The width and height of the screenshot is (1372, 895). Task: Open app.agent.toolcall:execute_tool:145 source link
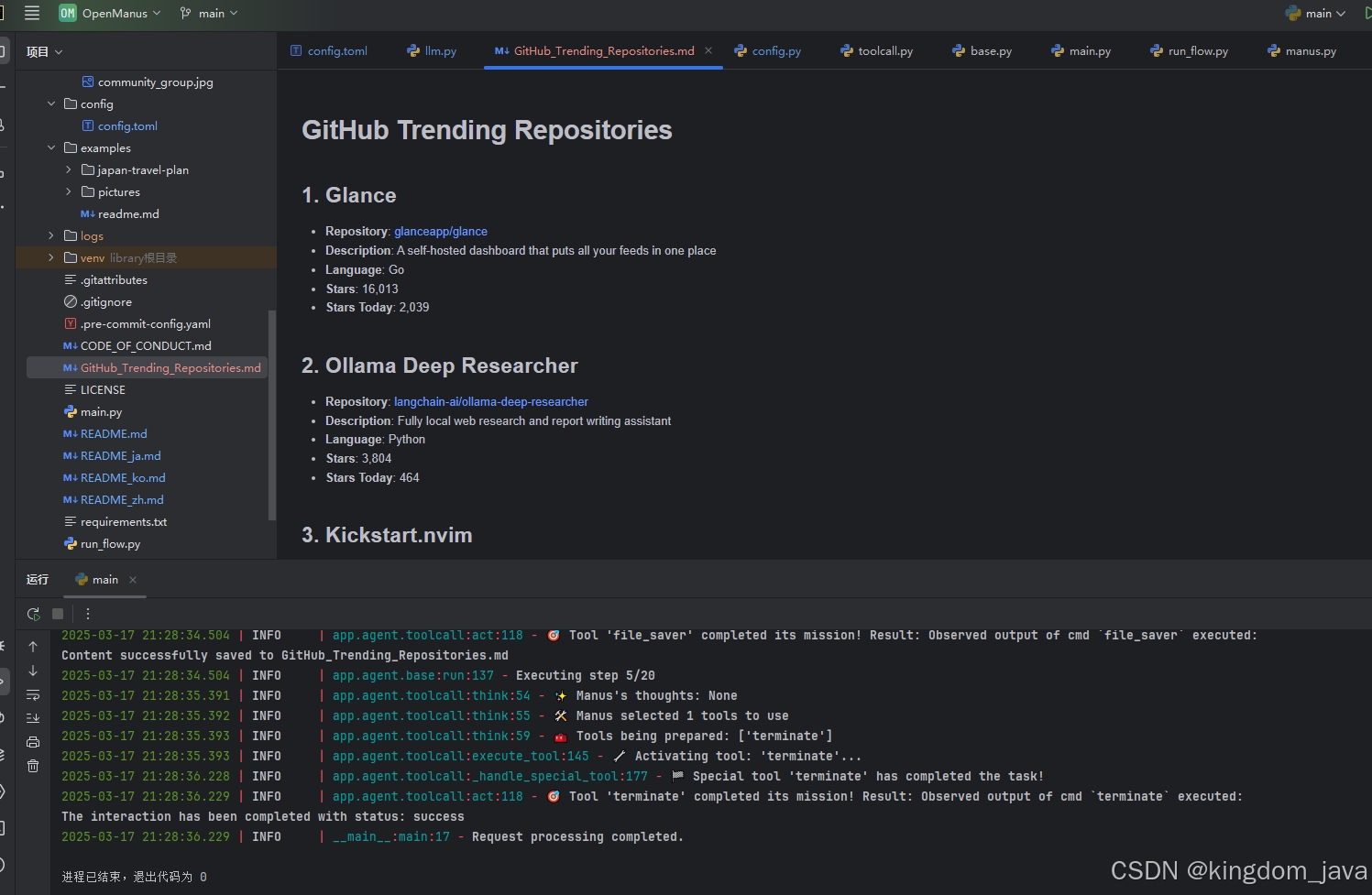coord(461,757)
